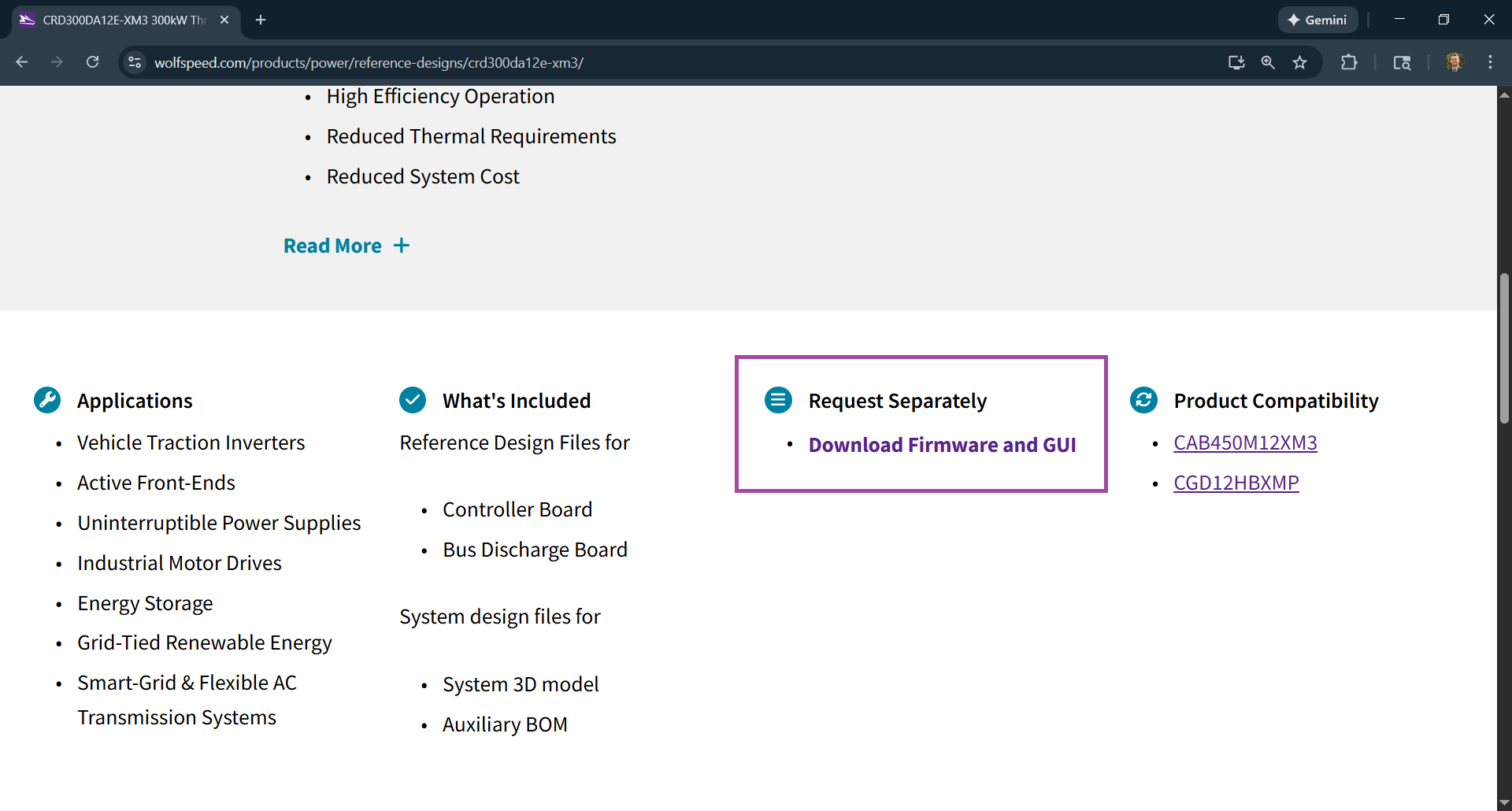Screen dimensions: 1512x811
Task: Click the Applications wrench icon
Action: [x=47, y=400]
